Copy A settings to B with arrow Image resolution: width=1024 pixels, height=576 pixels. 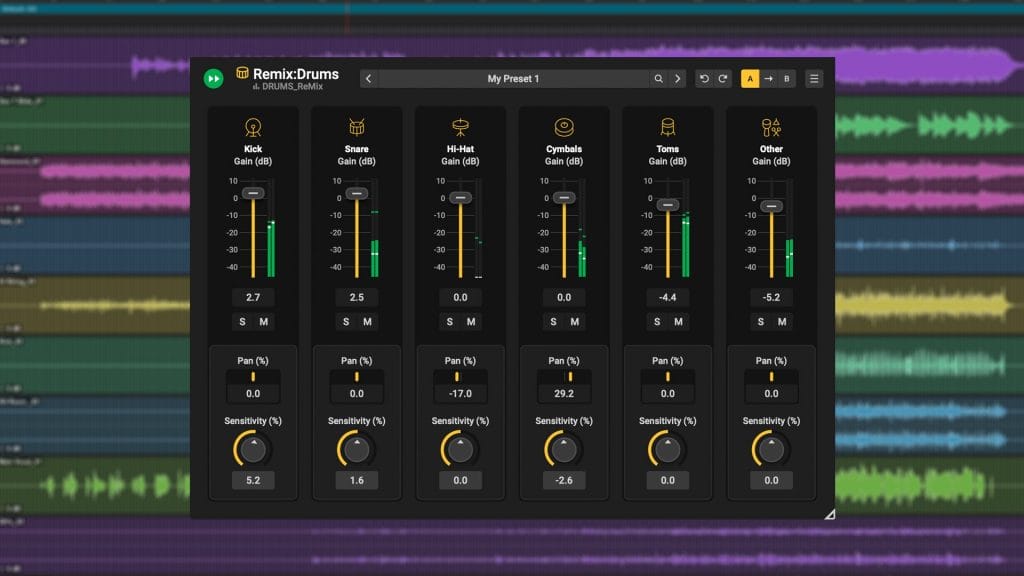[768, 79]
